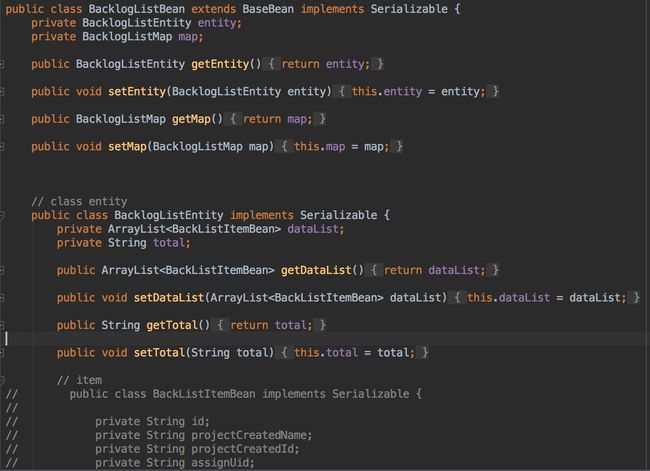Click the setEntity method name

tap(137, 92)
